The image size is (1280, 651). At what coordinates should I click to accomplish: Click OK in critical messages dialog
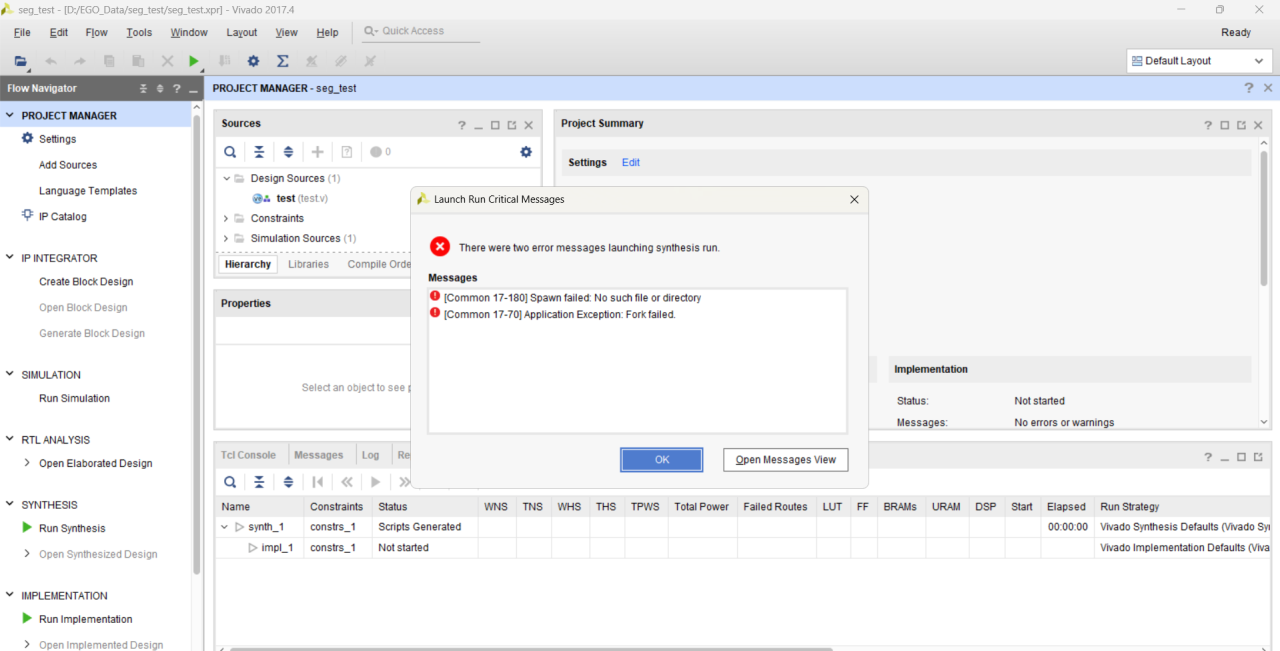[662, 459]
